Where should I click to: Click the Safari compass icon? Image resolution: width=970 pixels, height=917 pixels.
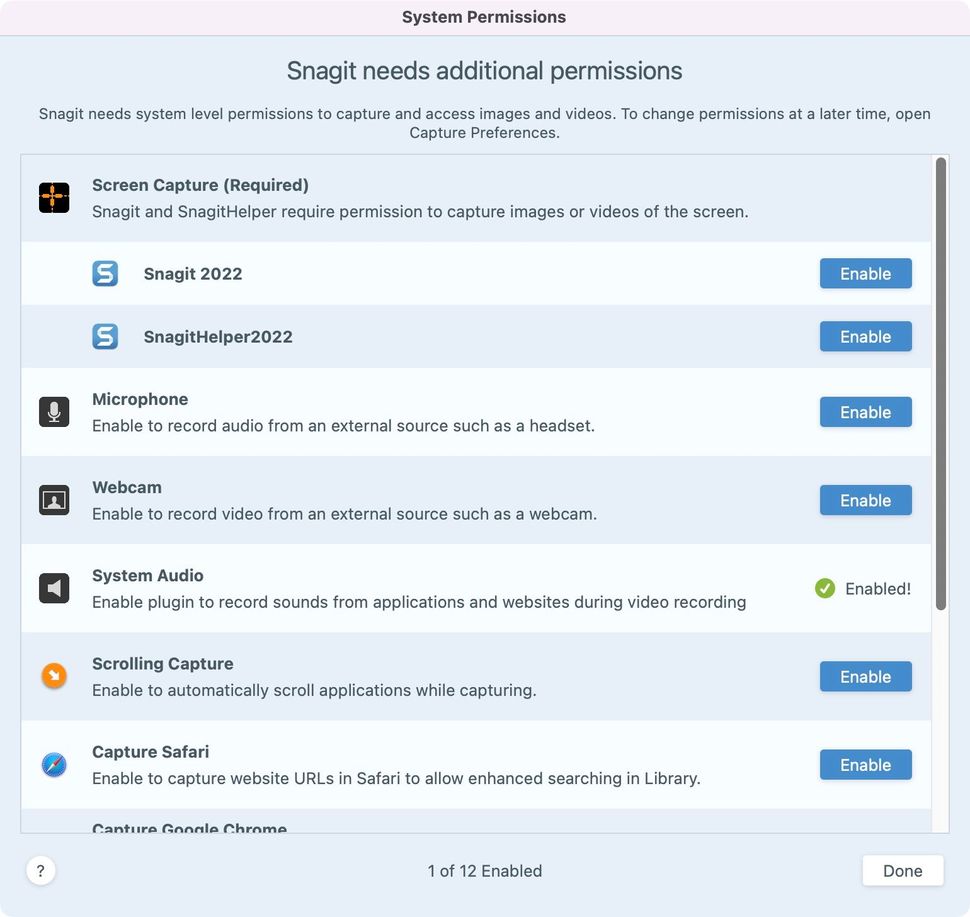tap(54, 765)
